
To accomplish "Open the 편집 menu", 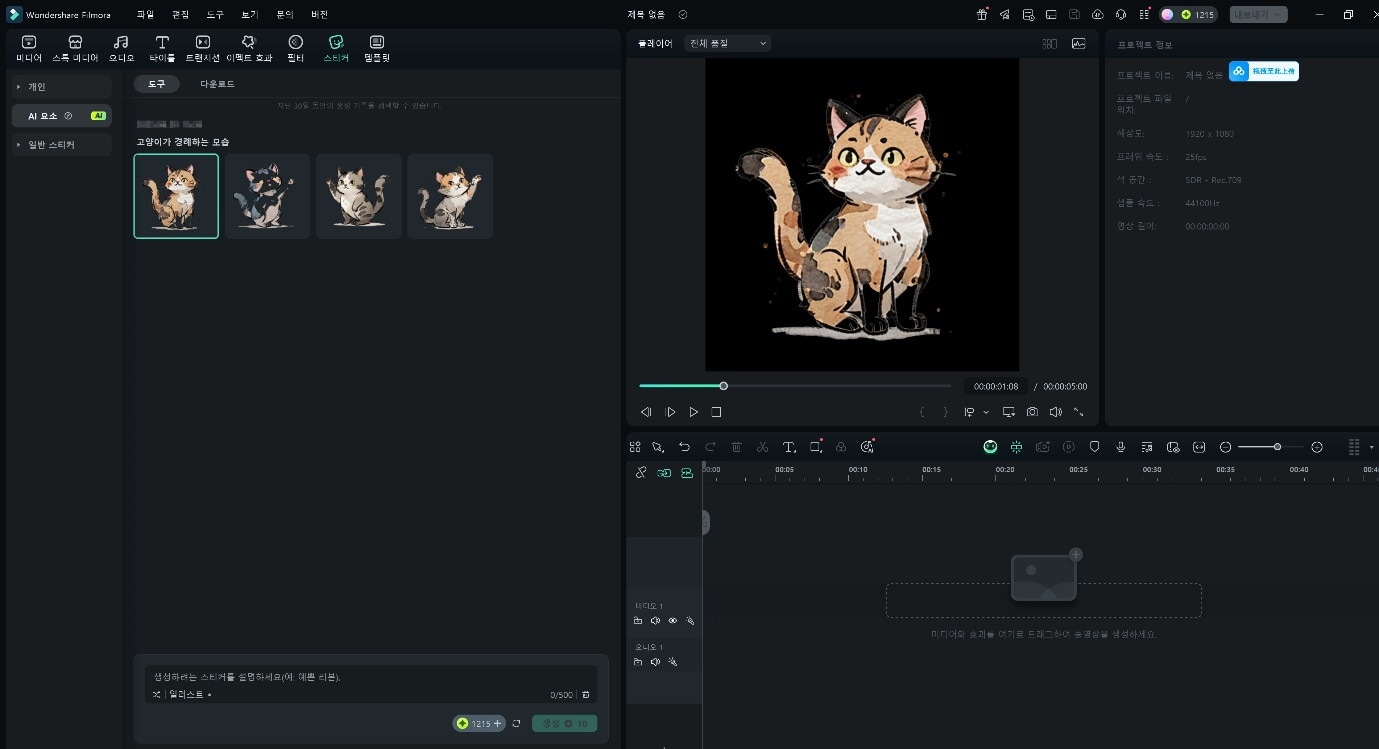I will coord(181,15).
